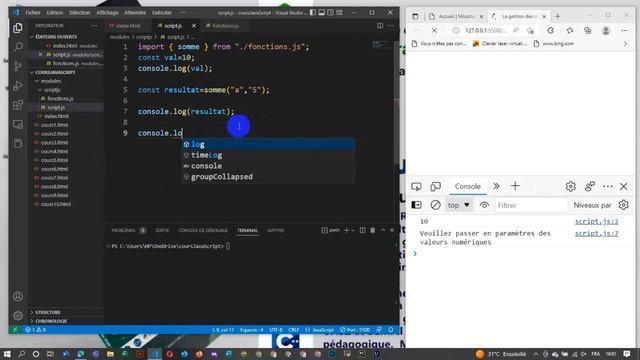The width and height of the screenshot is (640, 360).
Task: Split the terminal panel
Action: 362,230
